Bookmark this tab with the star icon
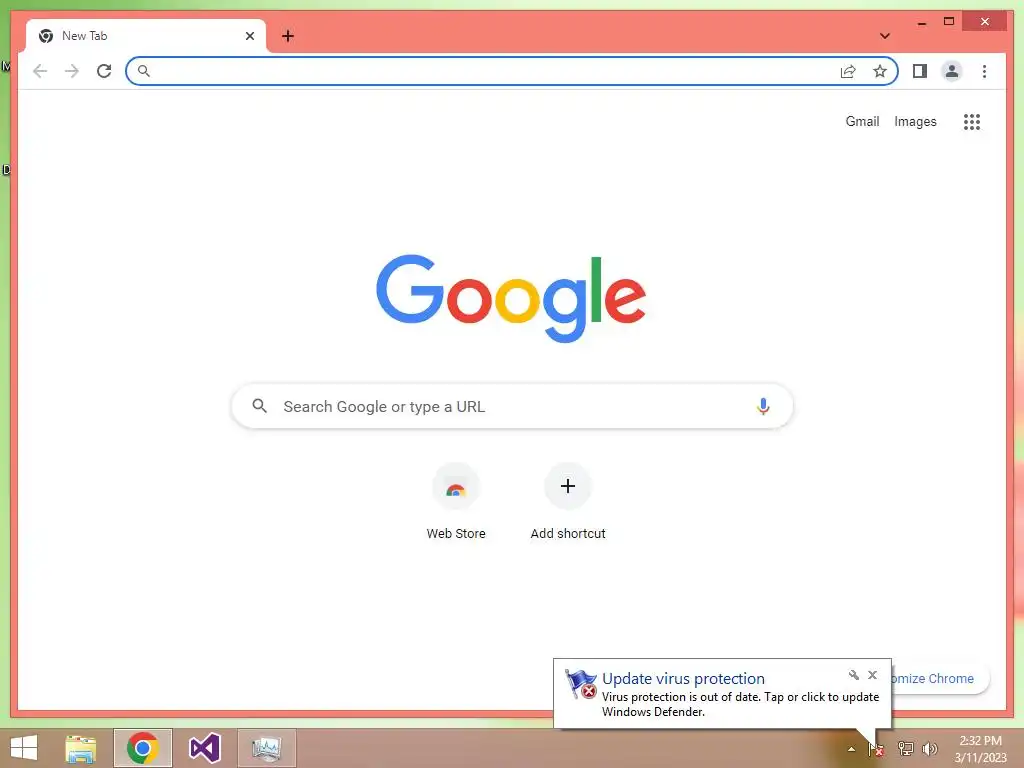 (x=880, y=71)
